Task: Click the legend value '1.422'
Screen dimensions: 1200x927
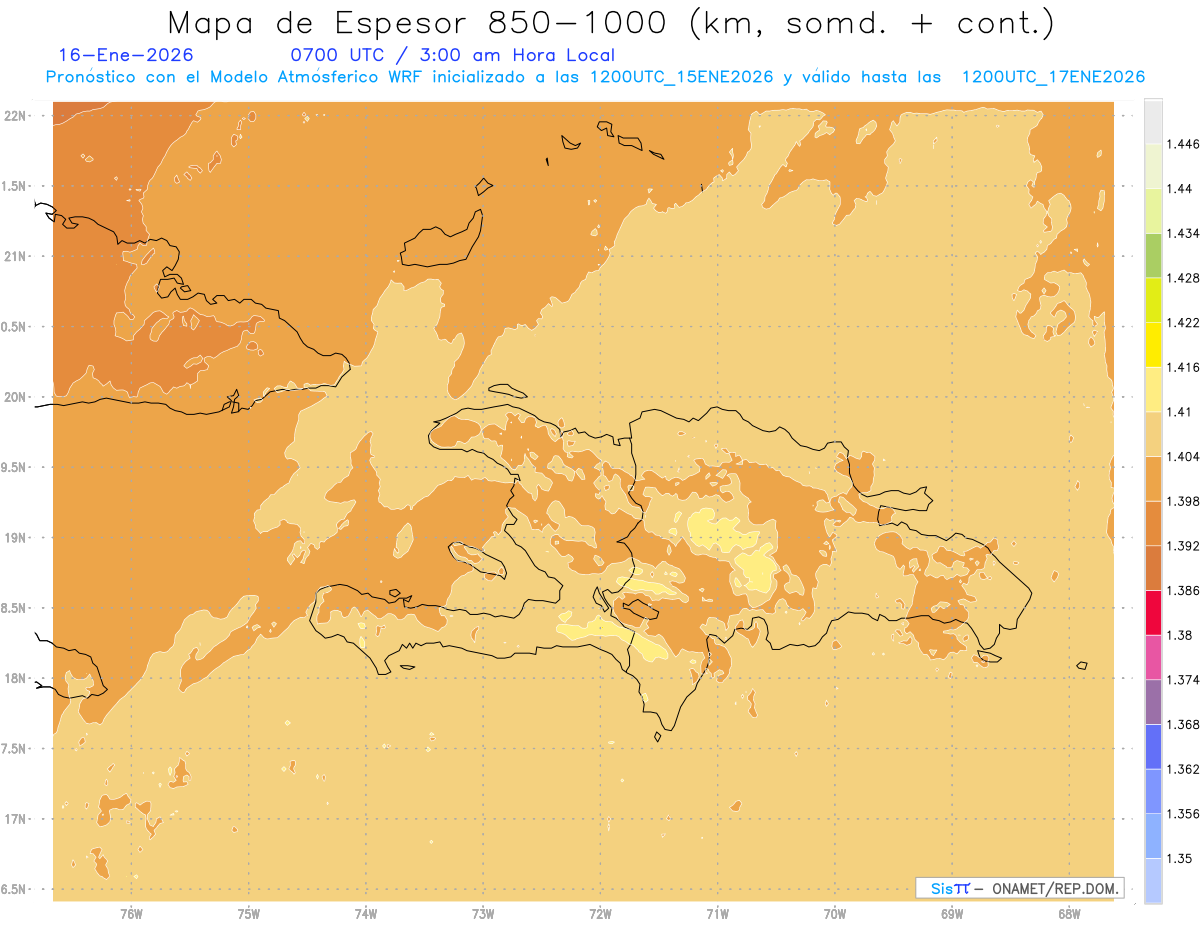Action: coord(1183,322)
